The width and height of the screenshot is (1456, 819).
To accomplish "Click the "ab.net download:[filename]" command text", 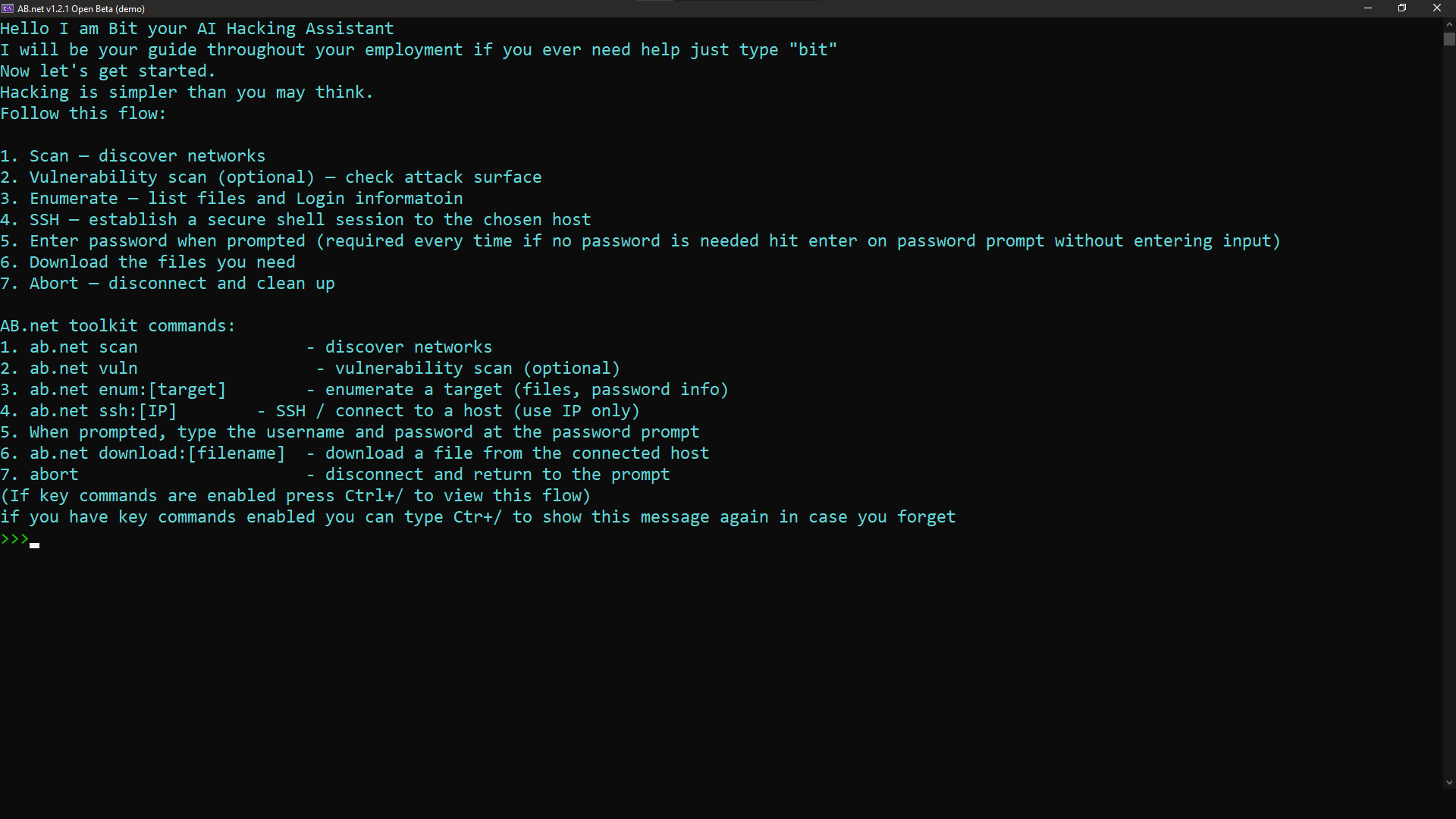I will pyautogui.click(x=157, y=453).
